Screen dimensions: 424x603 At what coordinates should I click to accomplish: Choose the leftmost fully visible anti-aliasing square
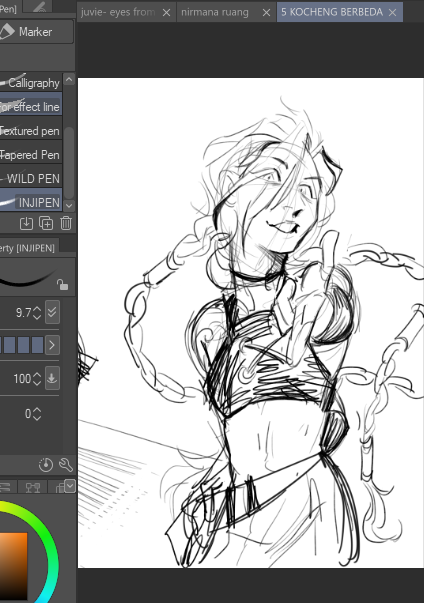coord(9,345)
